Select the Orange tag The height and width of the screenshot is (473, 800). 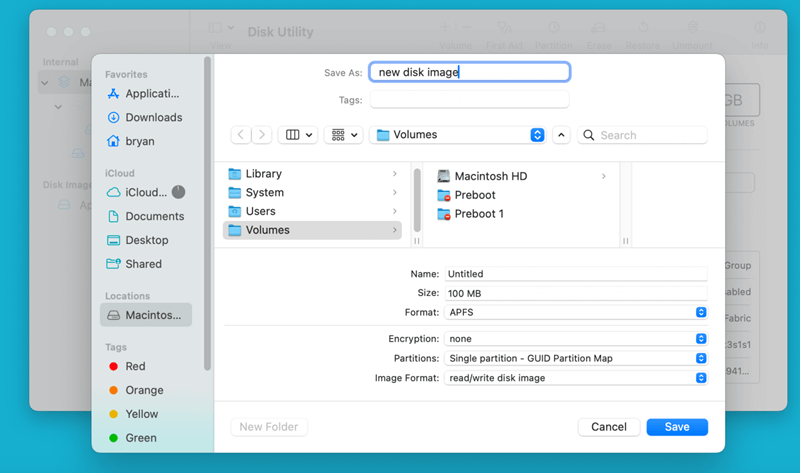136,390
